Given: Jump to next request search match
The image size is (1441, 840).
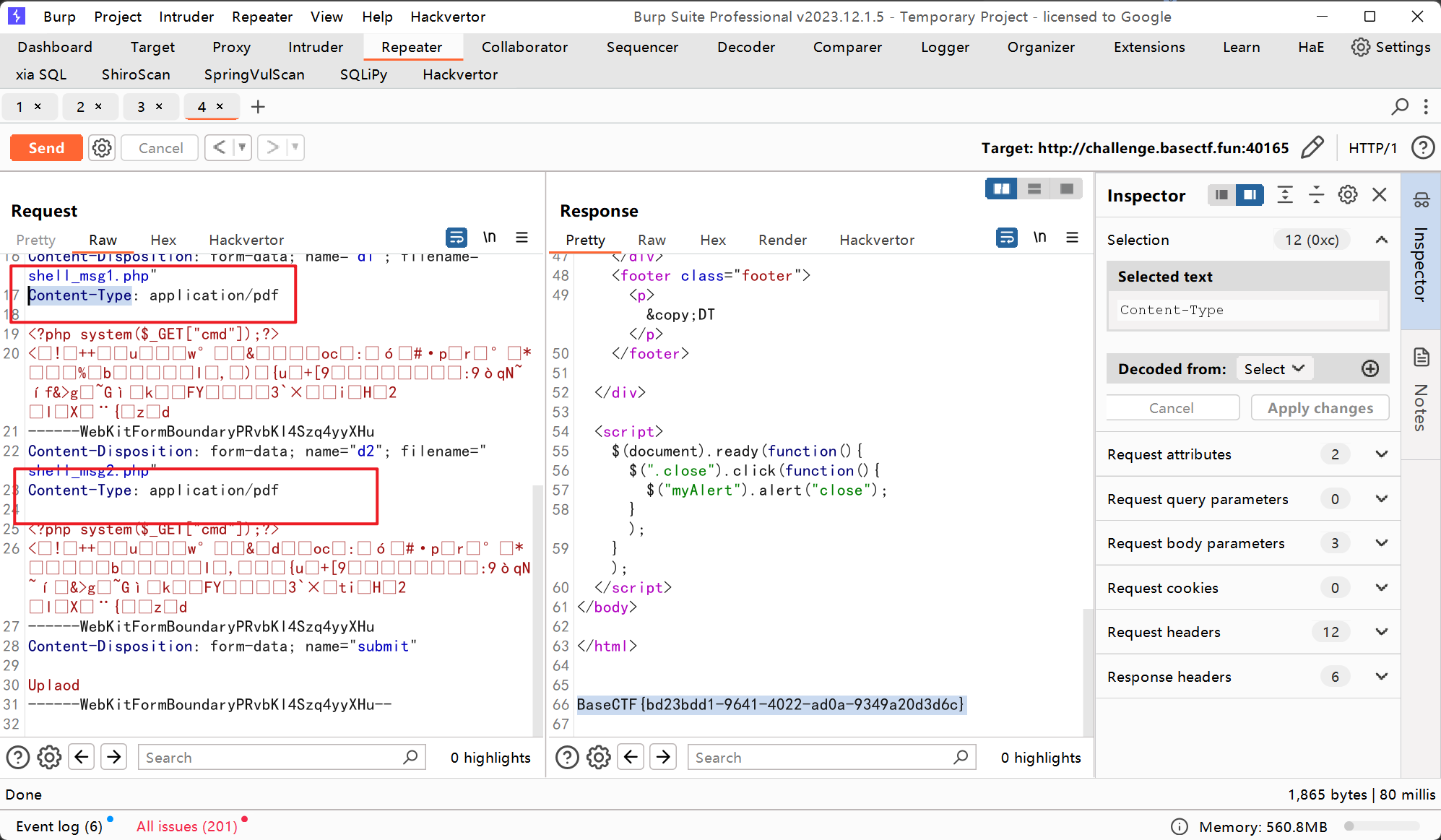Looking at the screenshot, I should point(113,757).
